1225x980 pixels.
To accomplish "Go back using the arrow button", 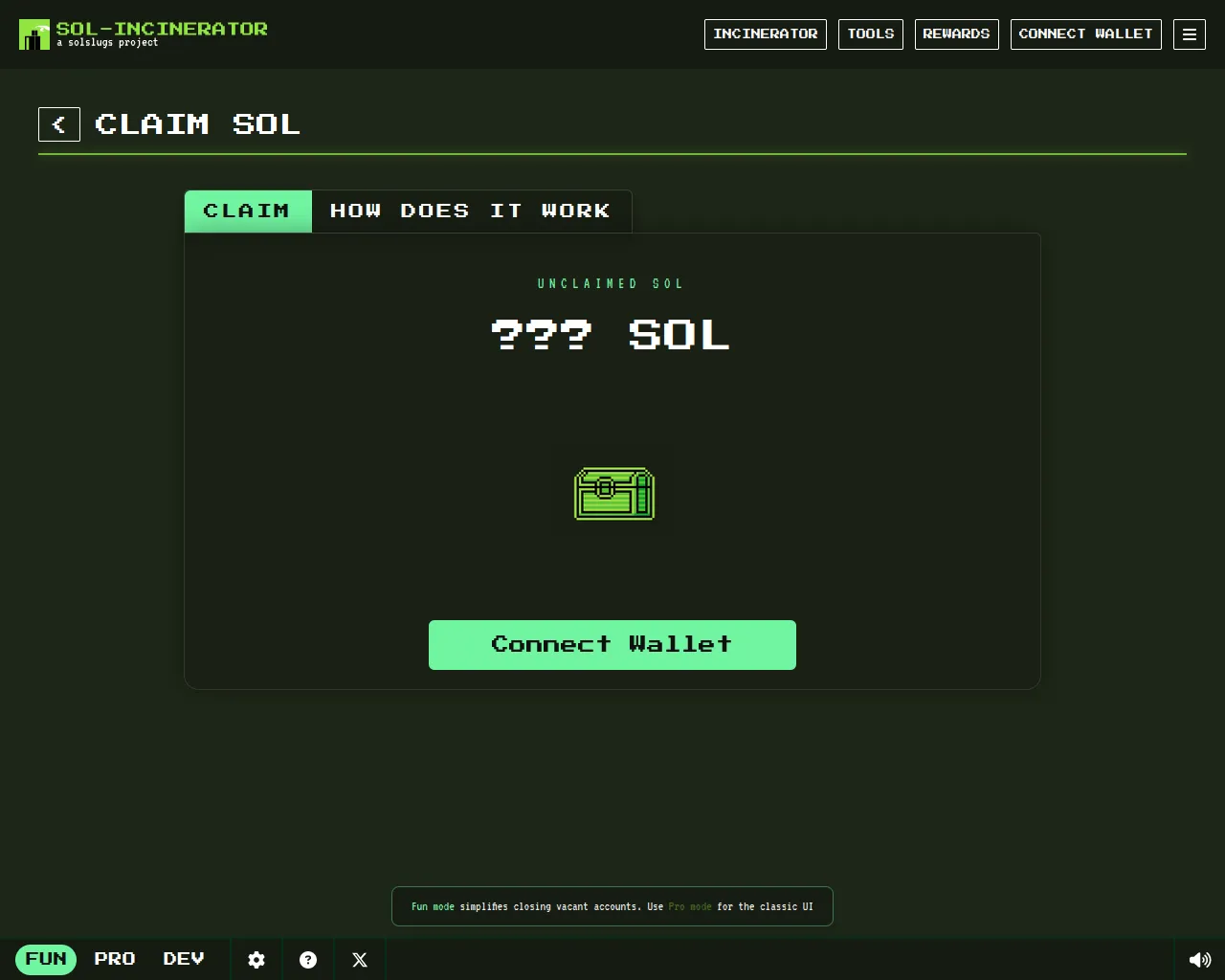I will click(x=59, y=124).
